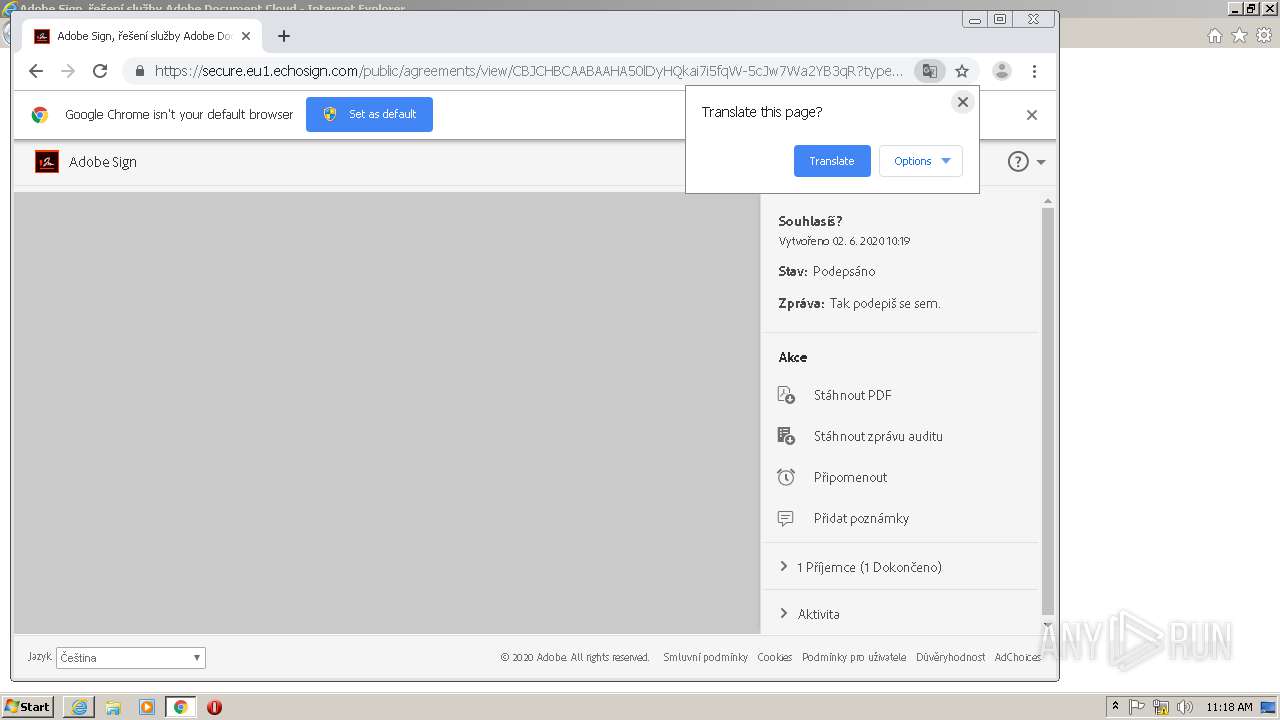Click the Translate button
The width and height of the screenshot is (1280, 720).
[832, 161]
